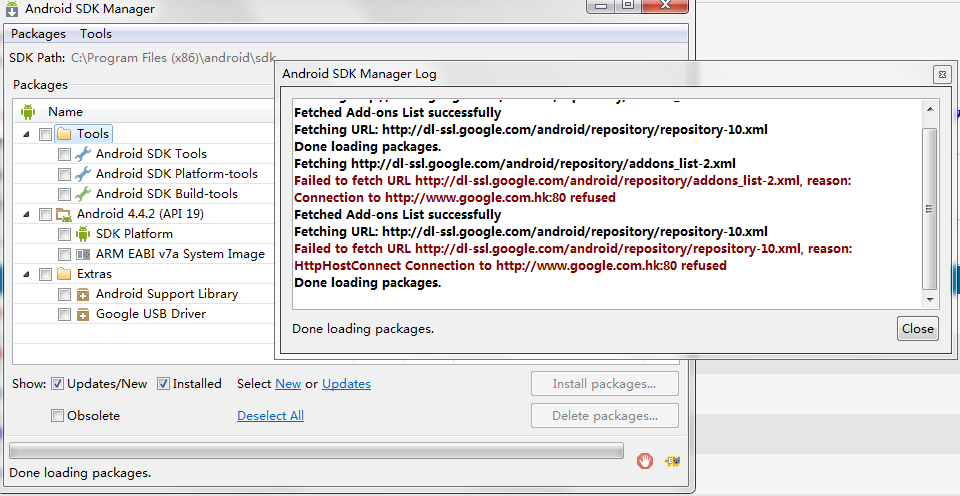The image size is (960, 496).
Task: Click the Android SDK Platform-tools row label
Action: [x=177, y=174]
